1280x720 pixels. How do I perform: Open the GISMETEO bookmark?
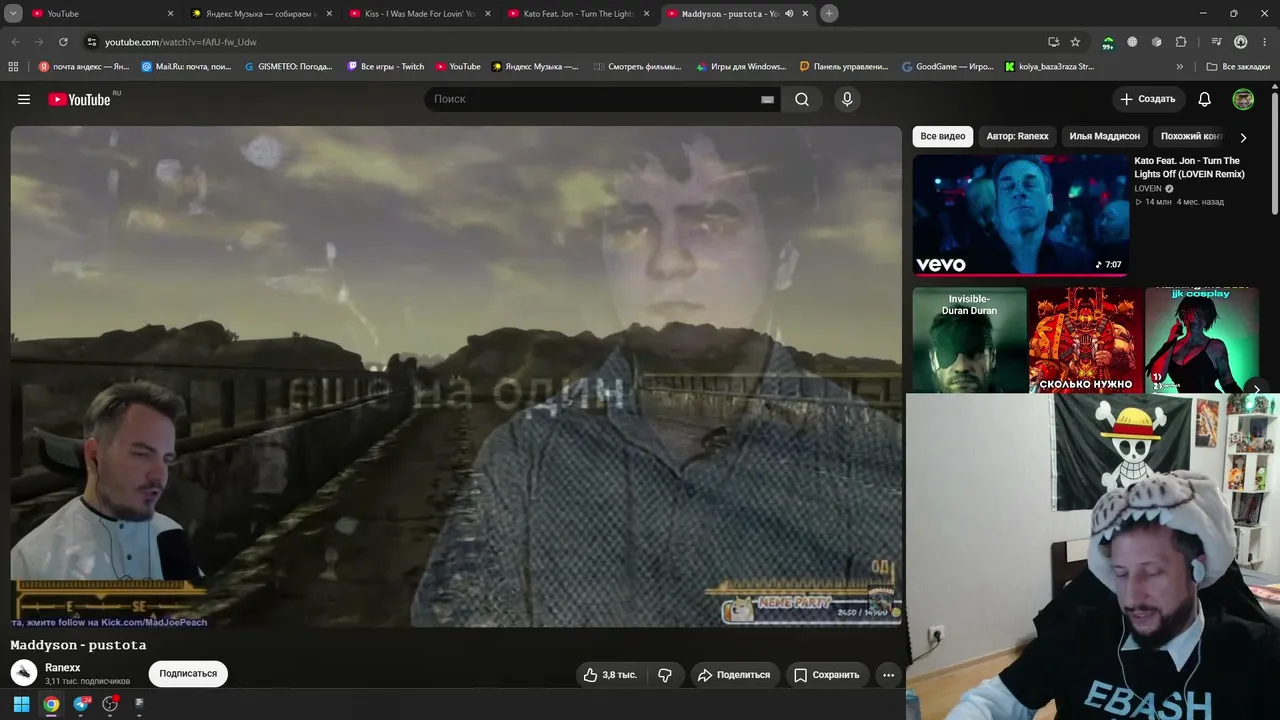289,67
